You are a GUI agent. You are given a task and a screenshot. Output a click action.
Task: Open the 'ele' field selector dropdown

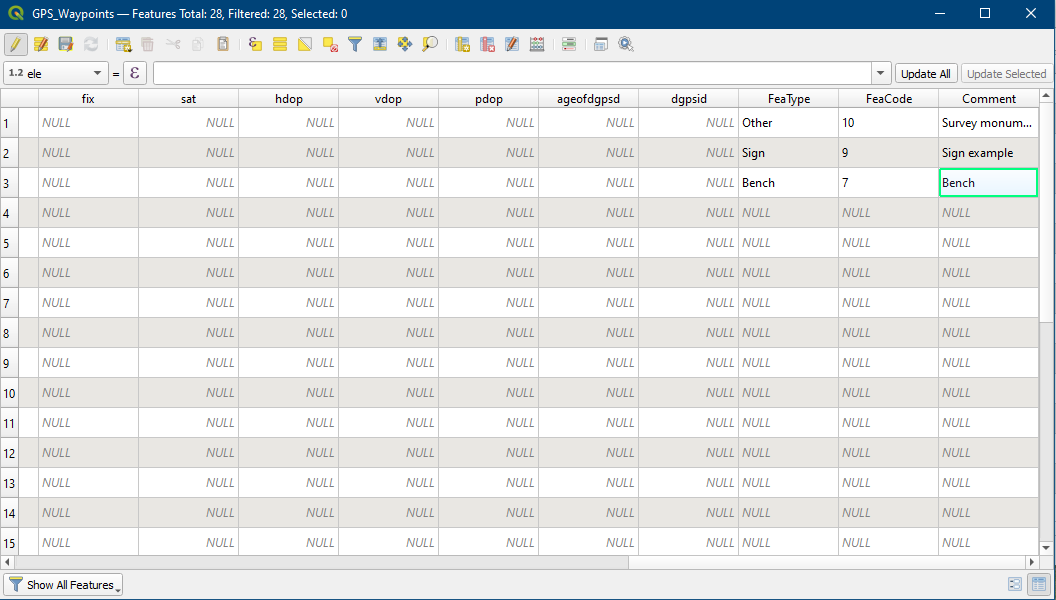point(56,74)
